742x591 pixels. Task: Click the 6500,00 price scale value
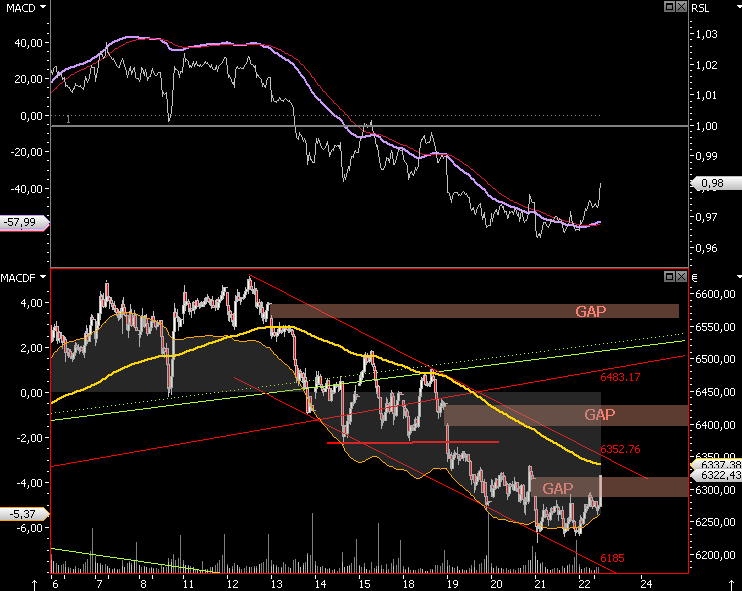715,359
